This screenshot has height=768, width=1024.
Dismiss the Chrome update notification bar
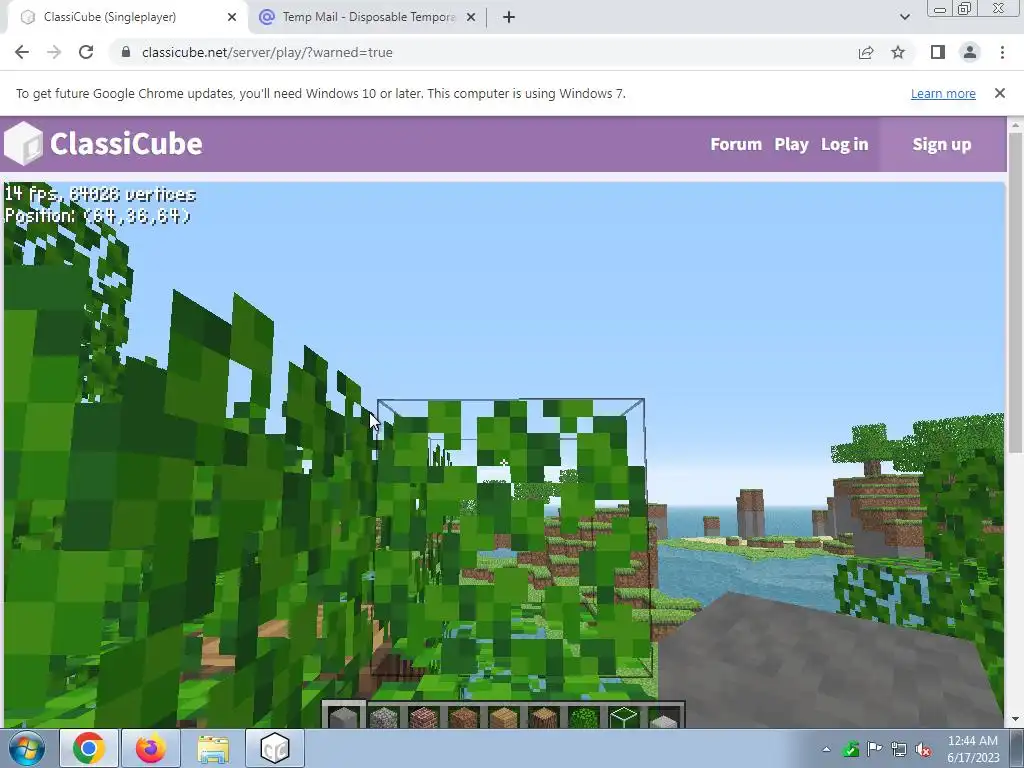click(1000, 93)
